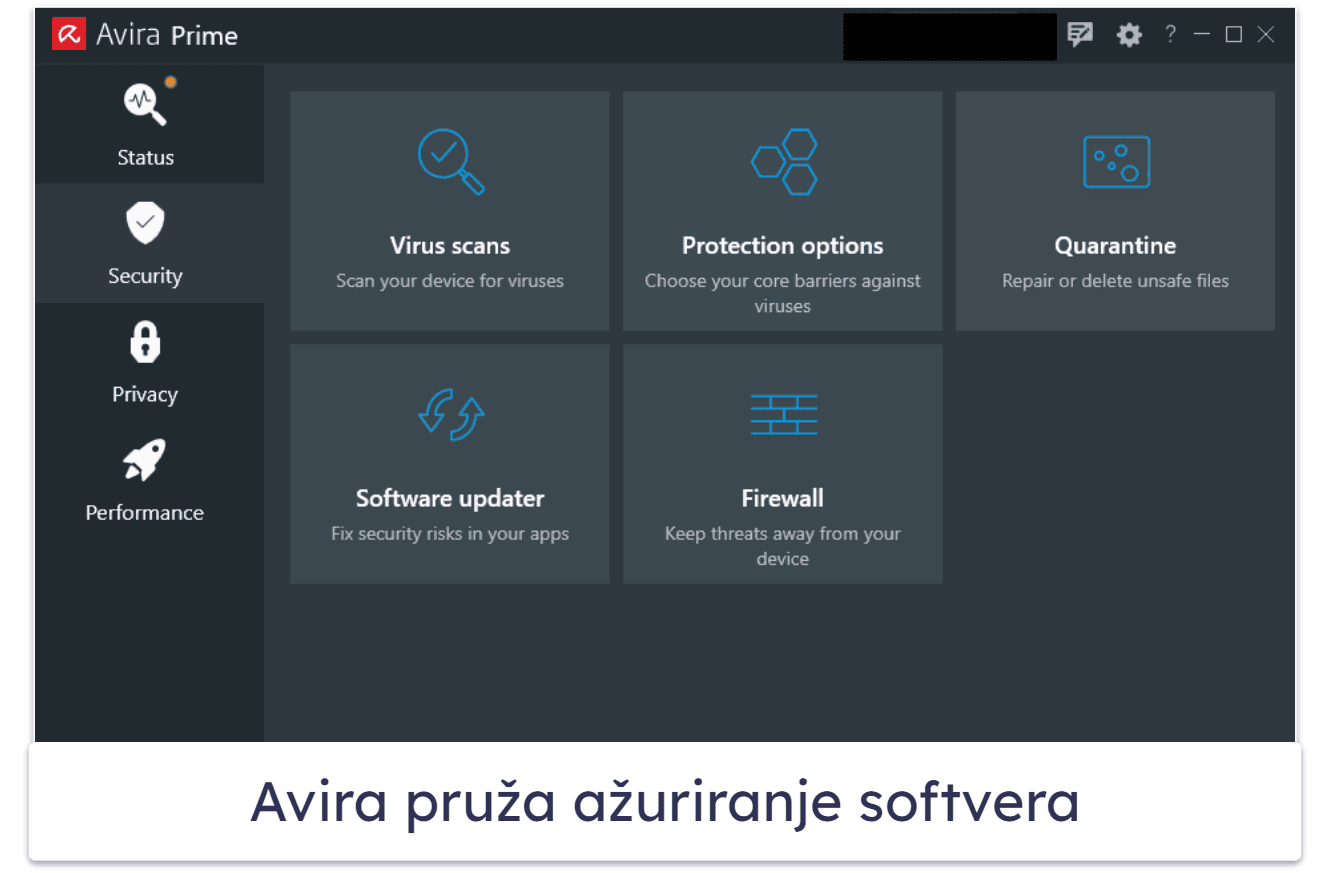Viewport: 1336px width, 873px height.
Task: Click orange notification dot on Status
Action: coord(171,82)
